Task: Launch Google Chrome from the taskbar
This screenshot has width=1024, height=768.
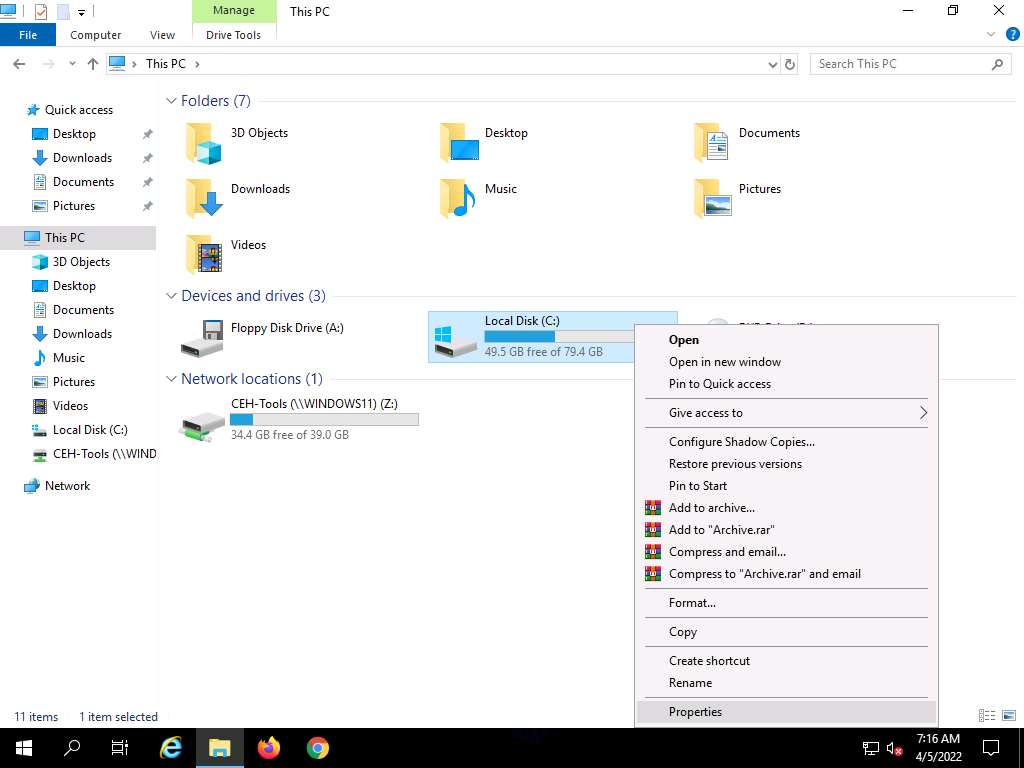Action: pyautogui.click(x=318, y=748)
